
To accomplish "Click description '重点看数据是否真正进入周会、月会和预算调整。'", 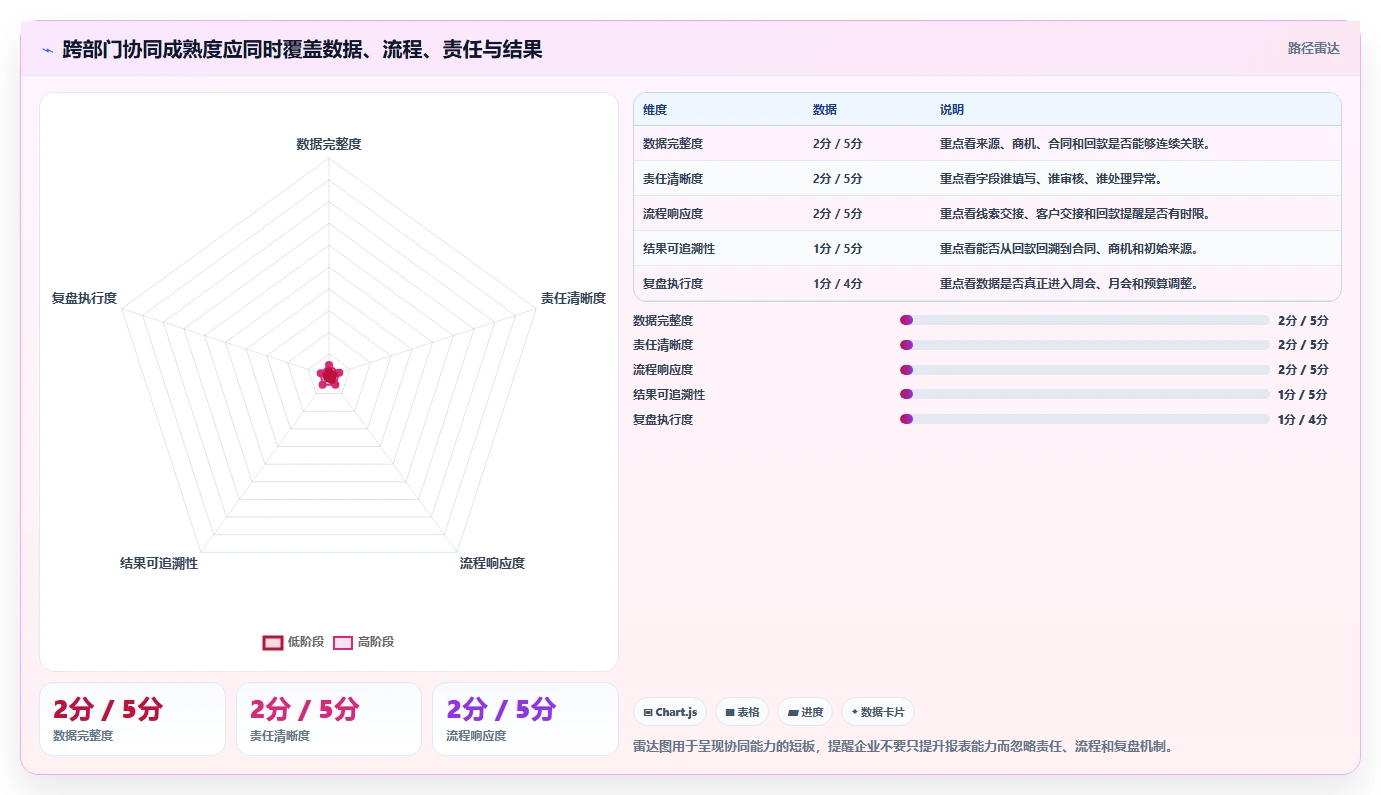I will pyautogui.click(x=1070, y=284).
